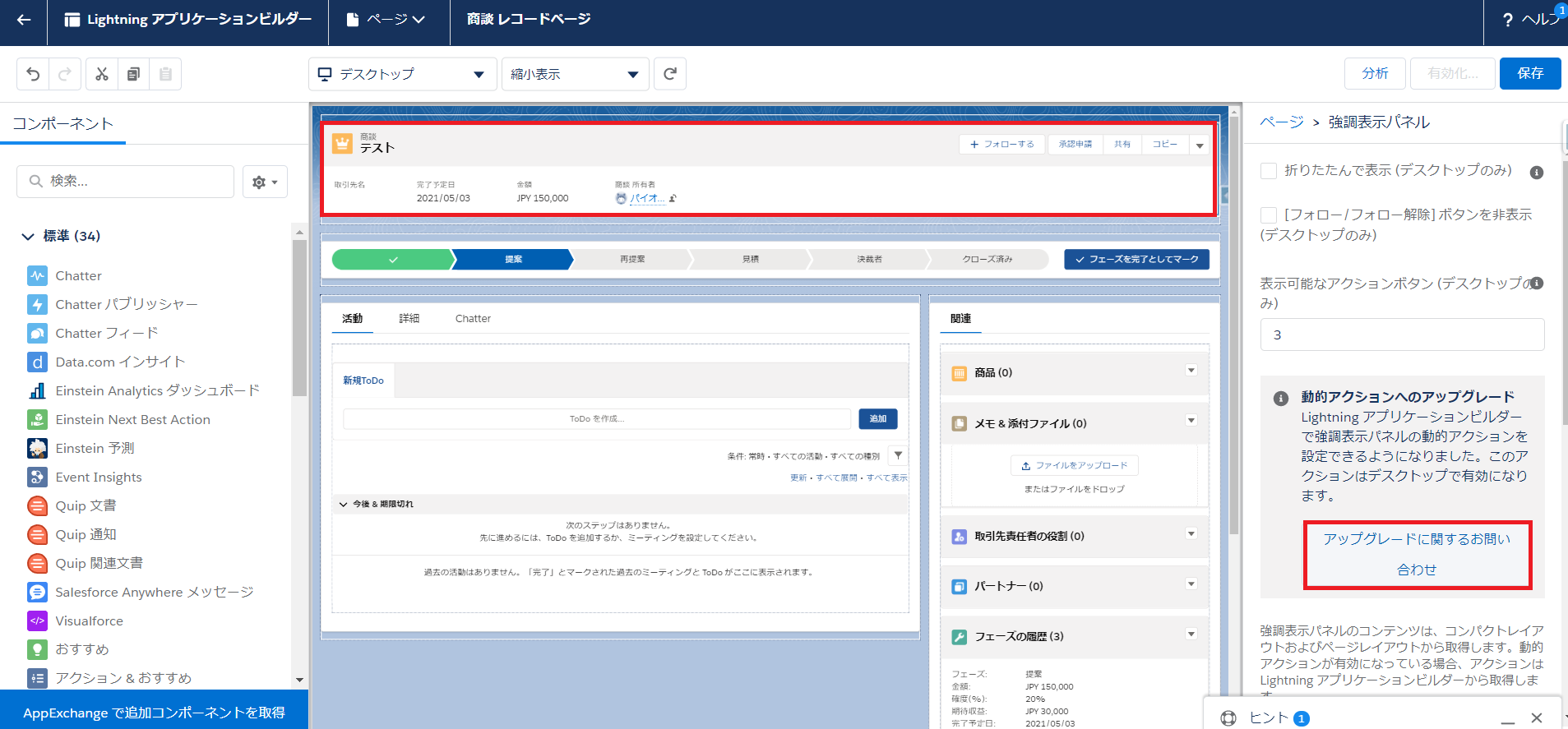The width and height of the screenshot is (1568, 729).
Task: Select the アクション & おすすめ component
Action: pyautogui.click(x=123, y=678)
